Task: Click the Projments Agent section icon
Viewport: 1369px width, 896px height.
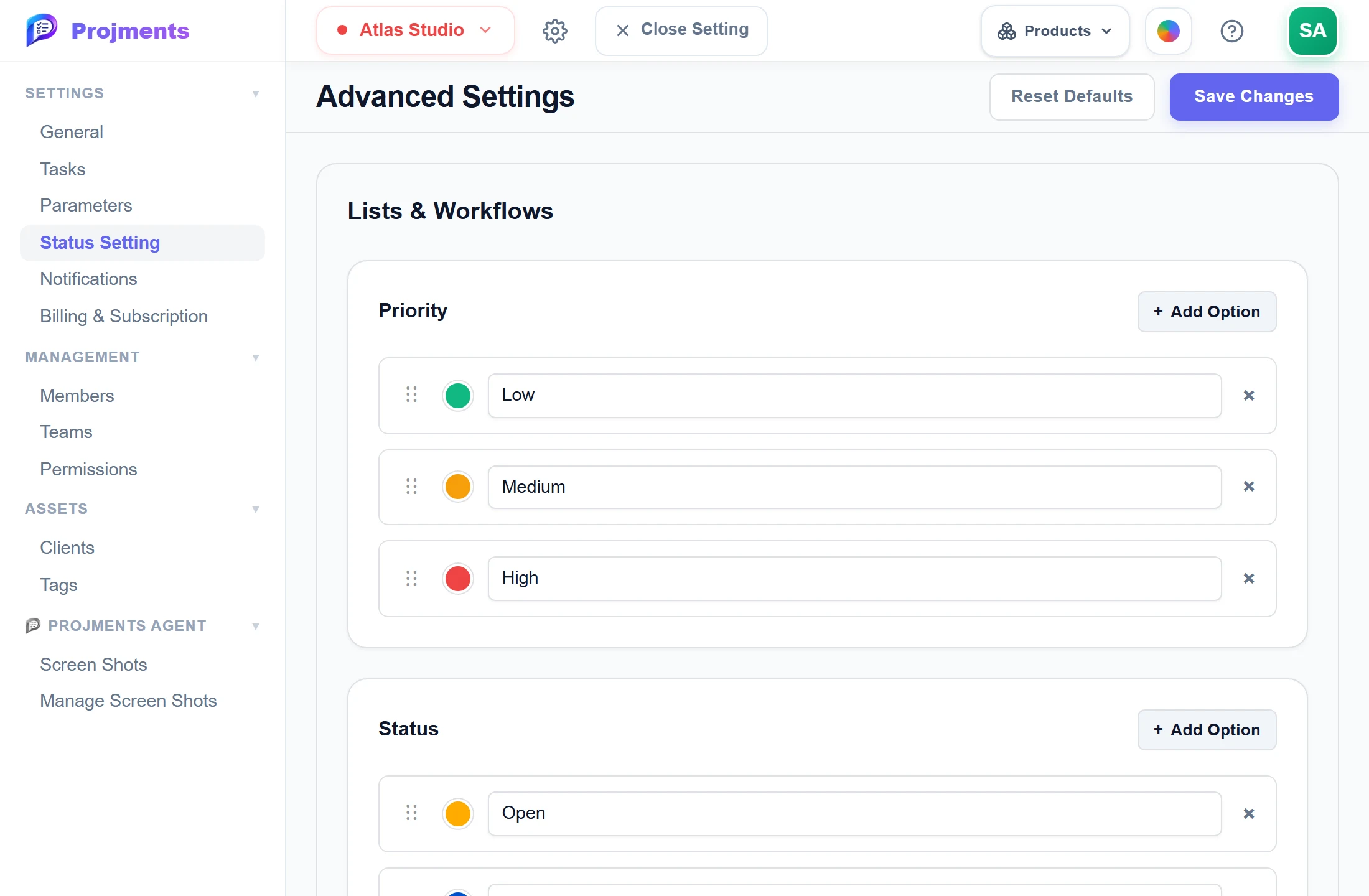Action: click(x=33, y=625)
